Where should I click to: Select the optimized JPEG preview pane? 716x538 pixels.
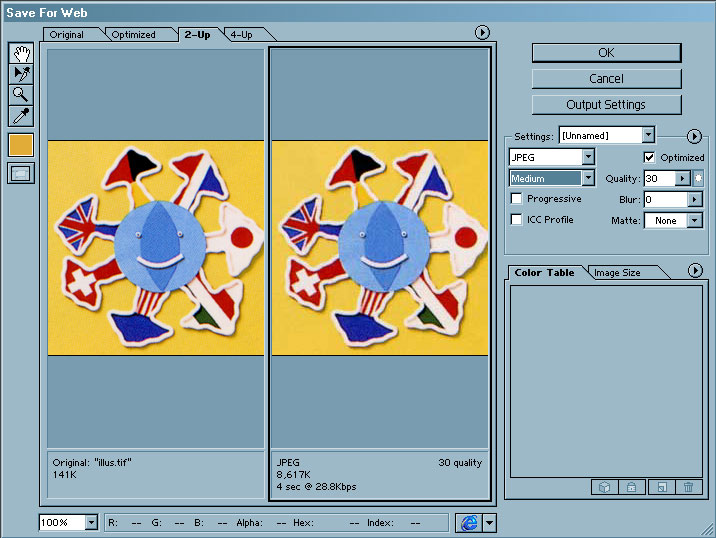pyautogui.click(x=380, y=248)
